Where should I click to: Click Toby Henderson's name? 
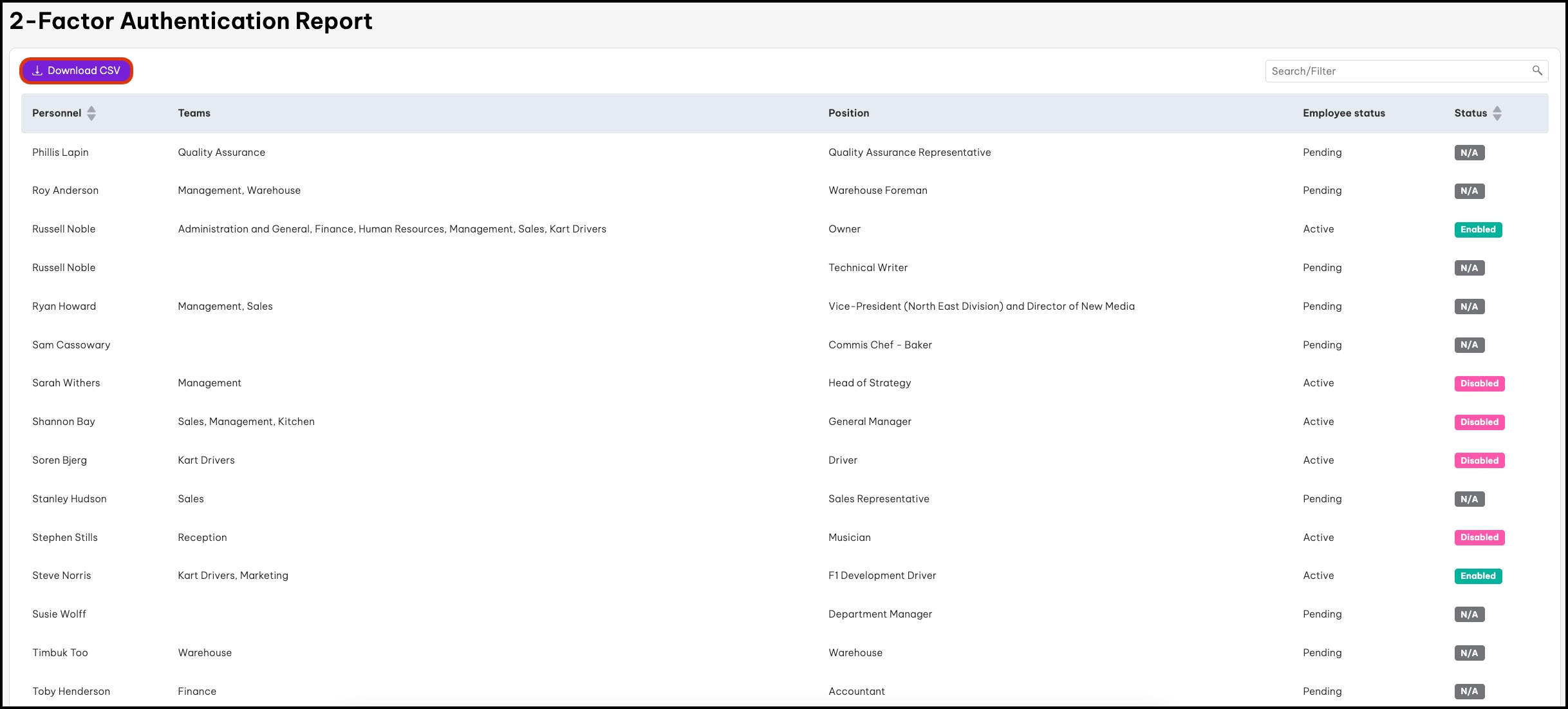point(71,692)
